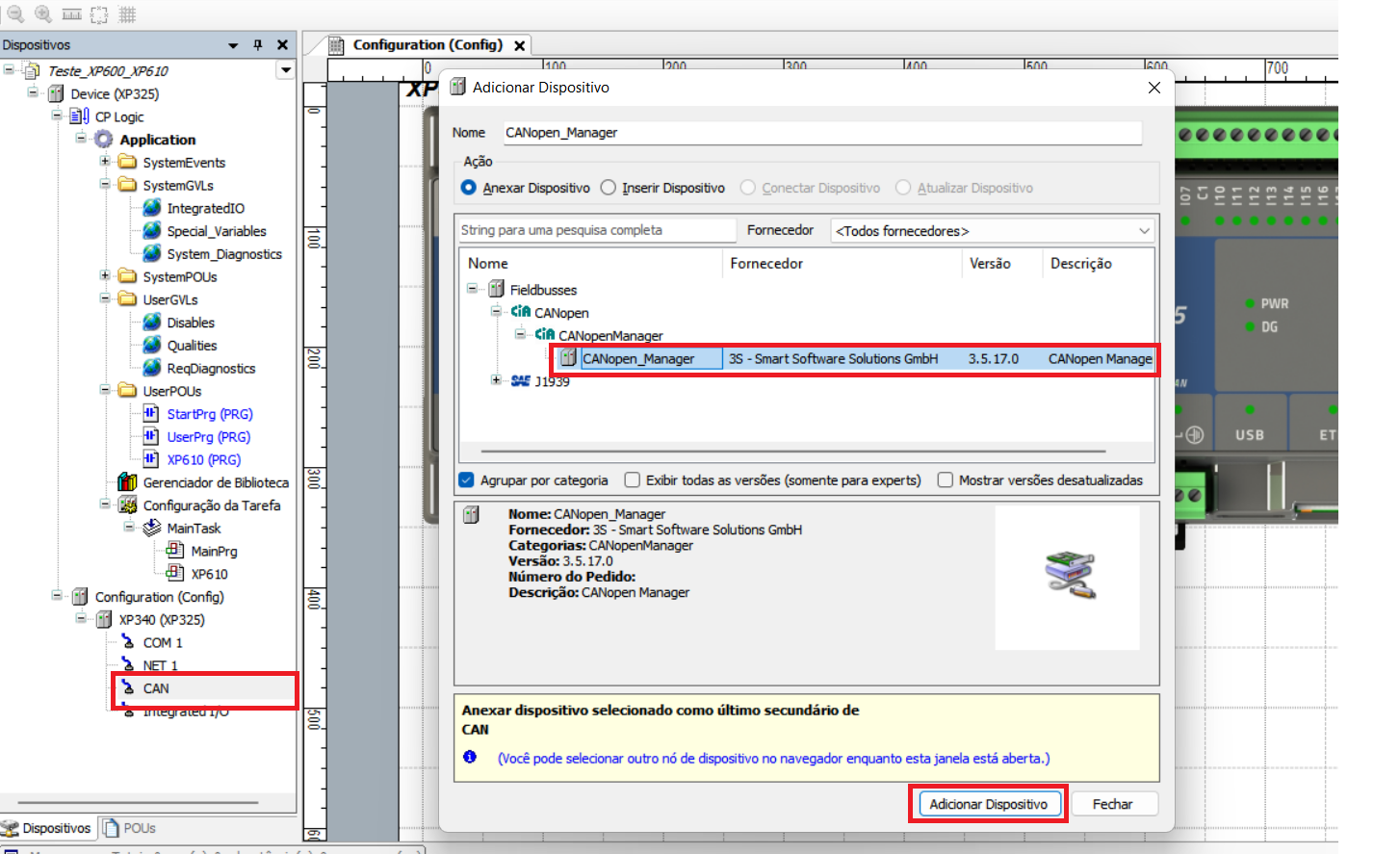Screen dimensions: 1400x854
Task: Click the Gerenciador de Biblioteca icon
Action: 127,482
